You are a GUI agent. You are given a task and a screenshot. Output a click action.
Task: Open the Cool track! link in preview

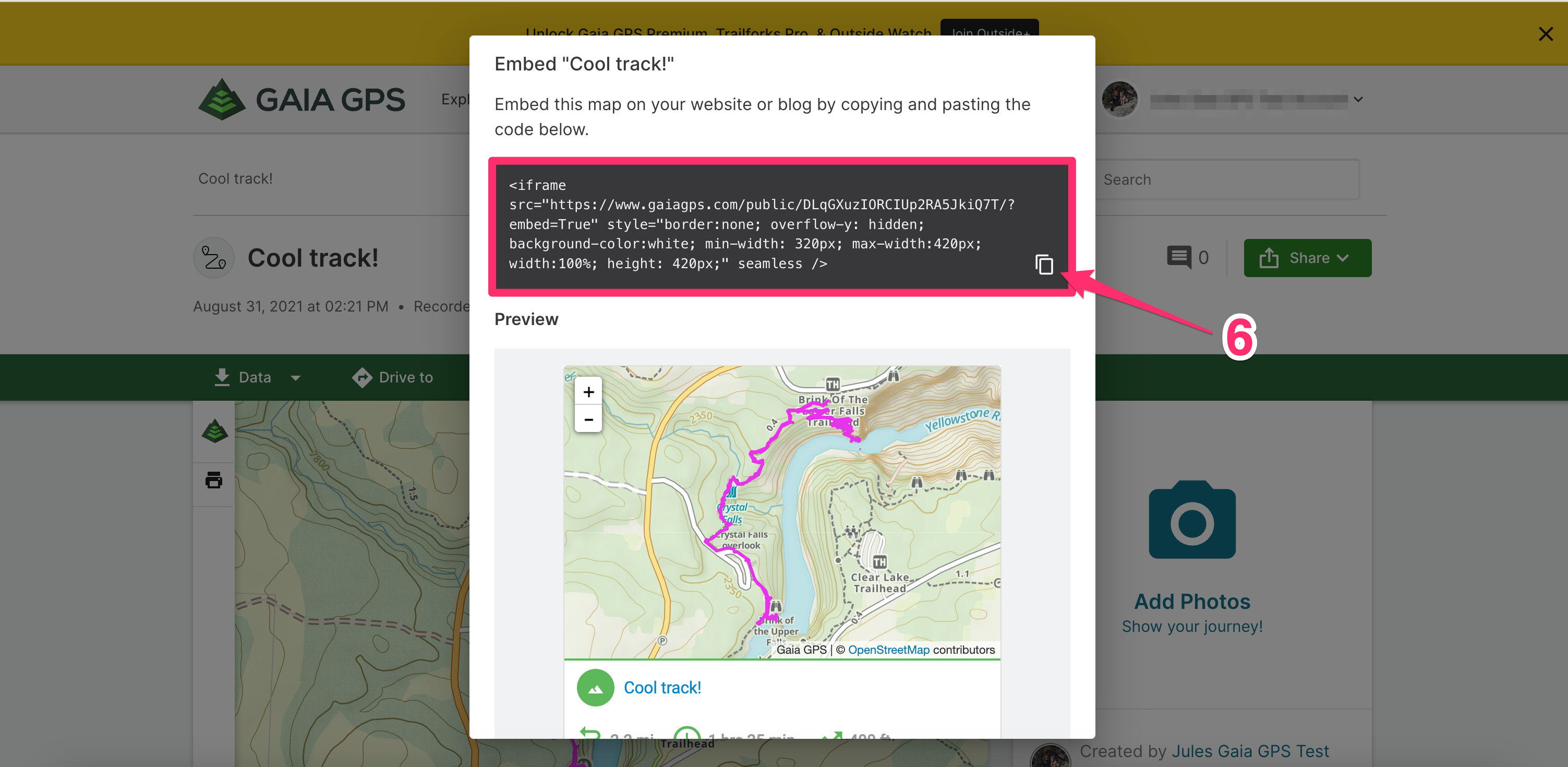tap(662, 687)
